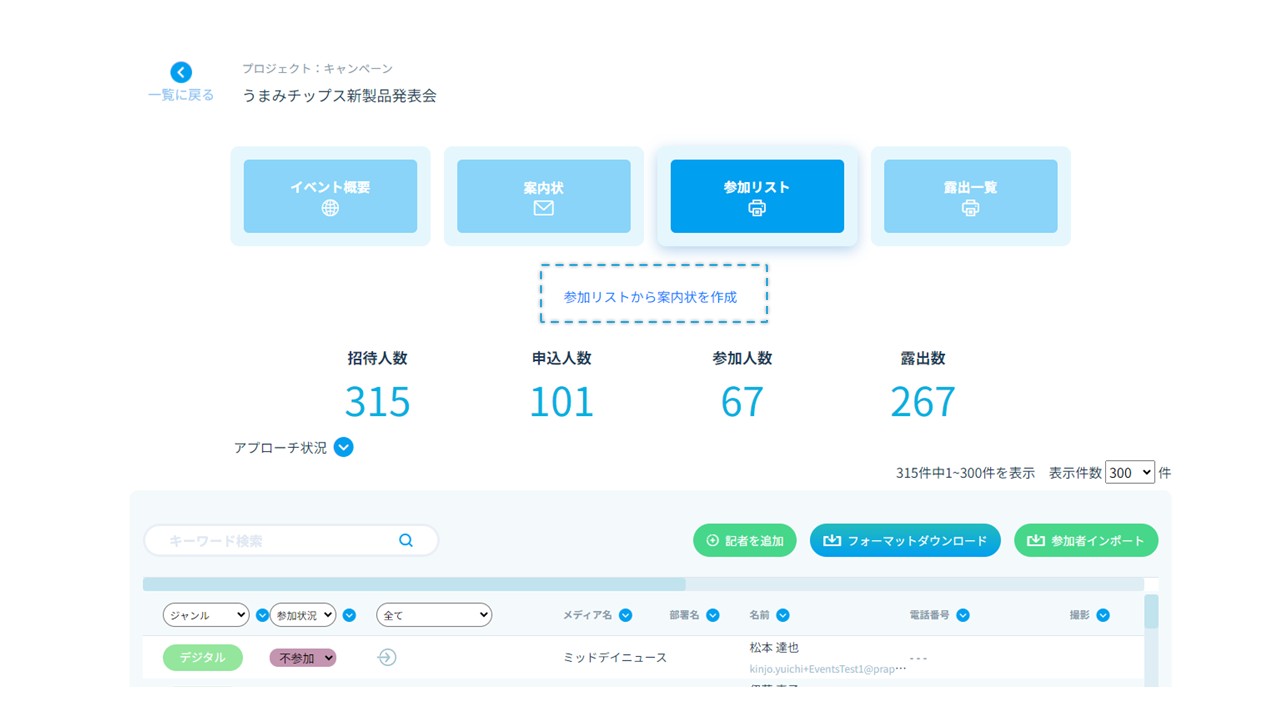Click sort icon next to 撮影 column
Image resolution: width=1280 pixels, height=720 pixels.
click(1103, 615)
